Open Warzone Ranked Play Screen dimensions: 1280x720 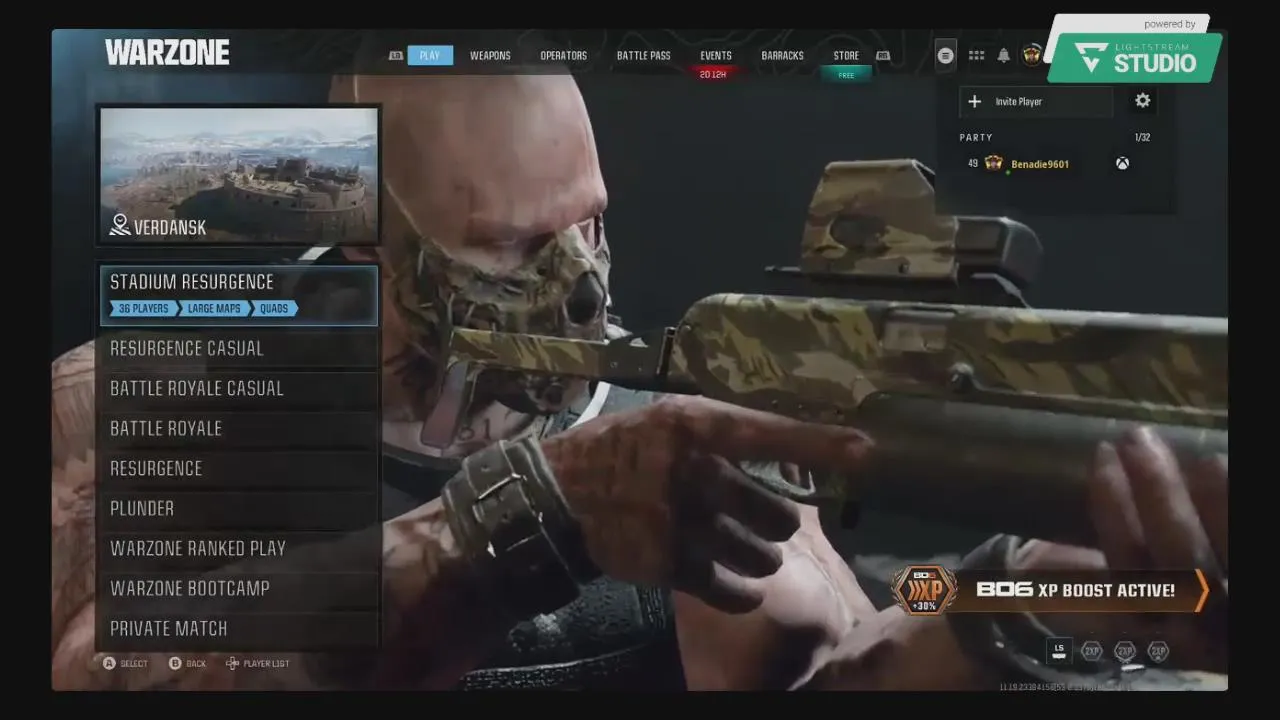click(x=238, y=548)
